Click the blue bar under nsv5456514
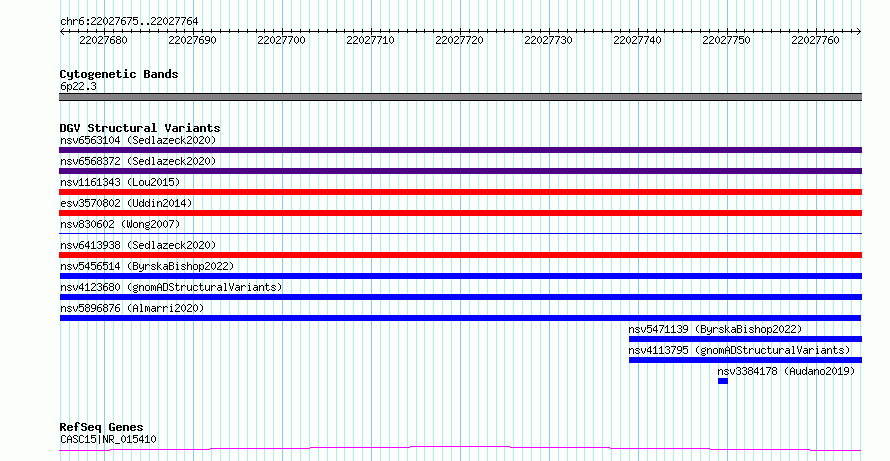Screen dimensions: 890x461 460,276
